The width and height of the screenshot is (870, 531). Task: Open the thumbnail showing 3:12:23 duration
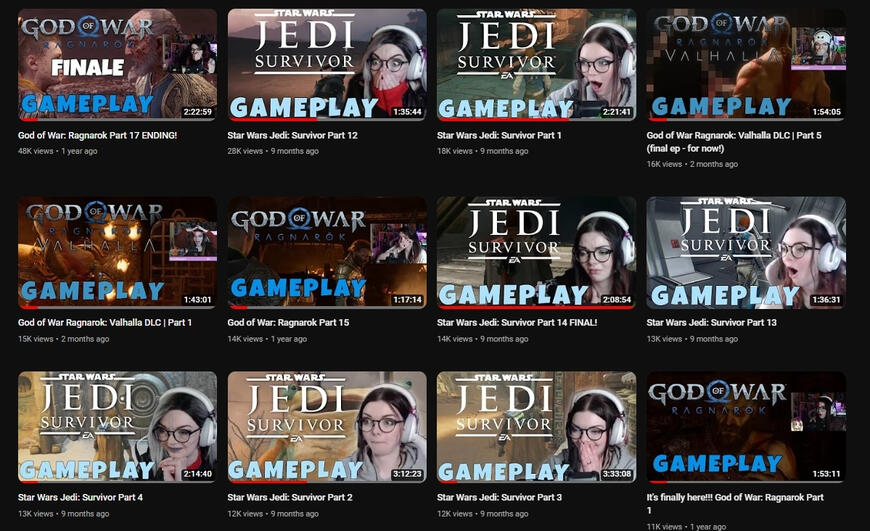tap(327, 427)
